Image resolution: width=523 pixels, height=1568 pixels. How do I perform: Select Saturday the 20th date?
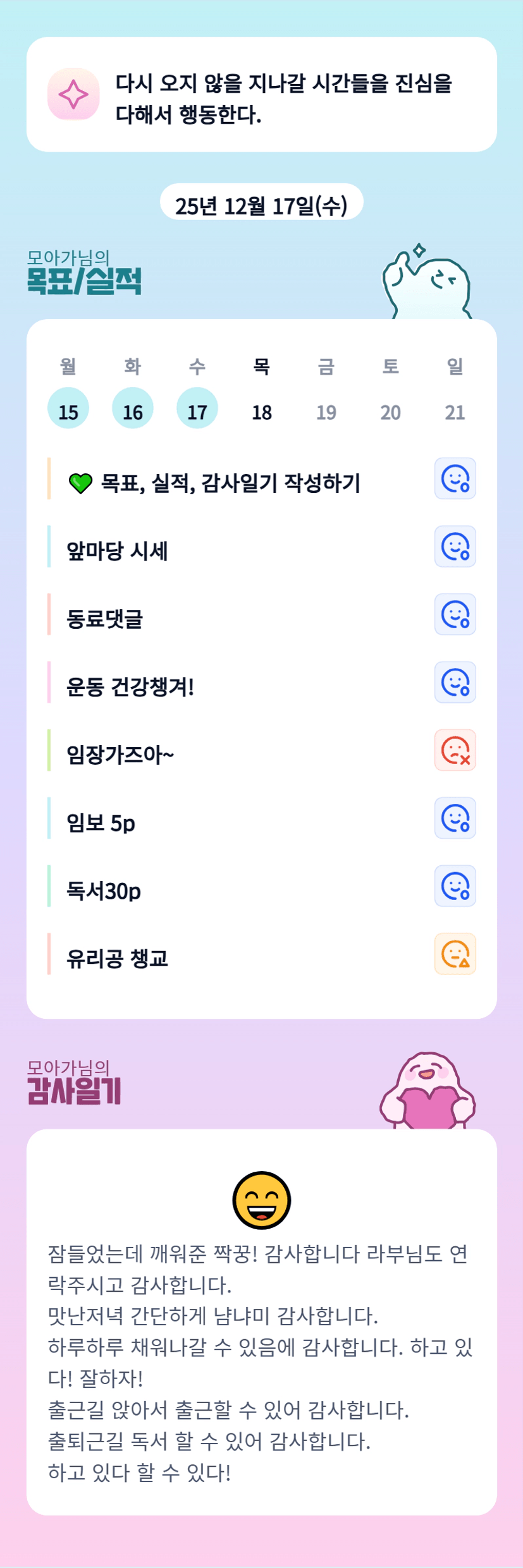click(390, 412)
